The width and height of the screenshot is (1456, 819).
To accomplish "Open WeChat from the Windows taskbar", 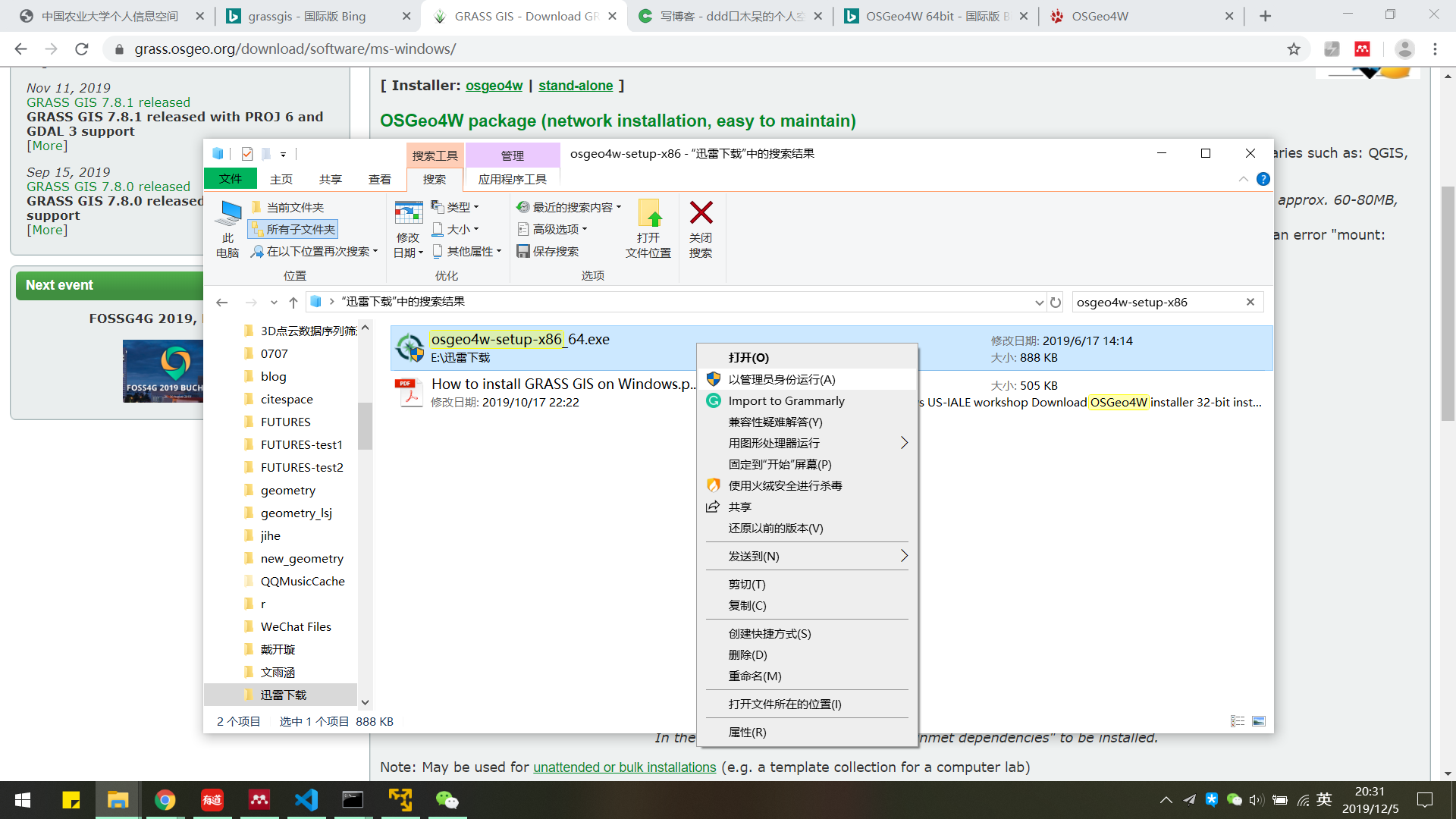I will point(447,800).
